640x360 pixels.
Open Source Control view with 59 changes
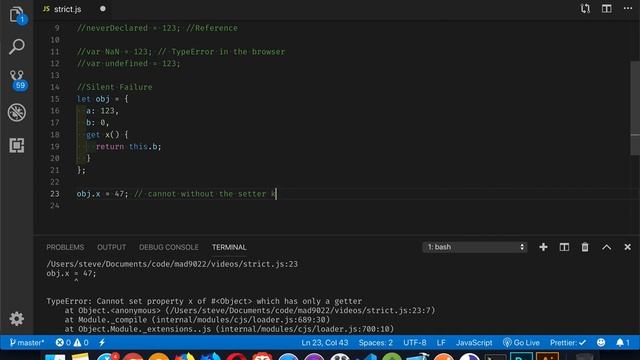click(17, 80)
